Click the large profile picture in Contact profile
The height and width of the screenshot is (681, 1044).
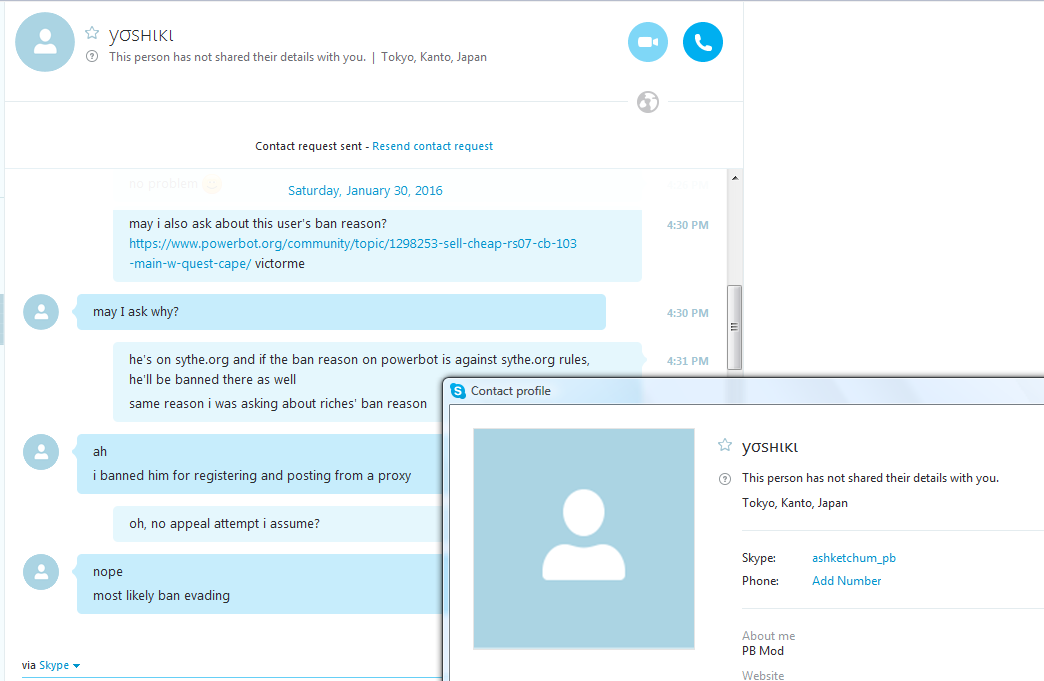pyautogui.click(x=584, y=538)
